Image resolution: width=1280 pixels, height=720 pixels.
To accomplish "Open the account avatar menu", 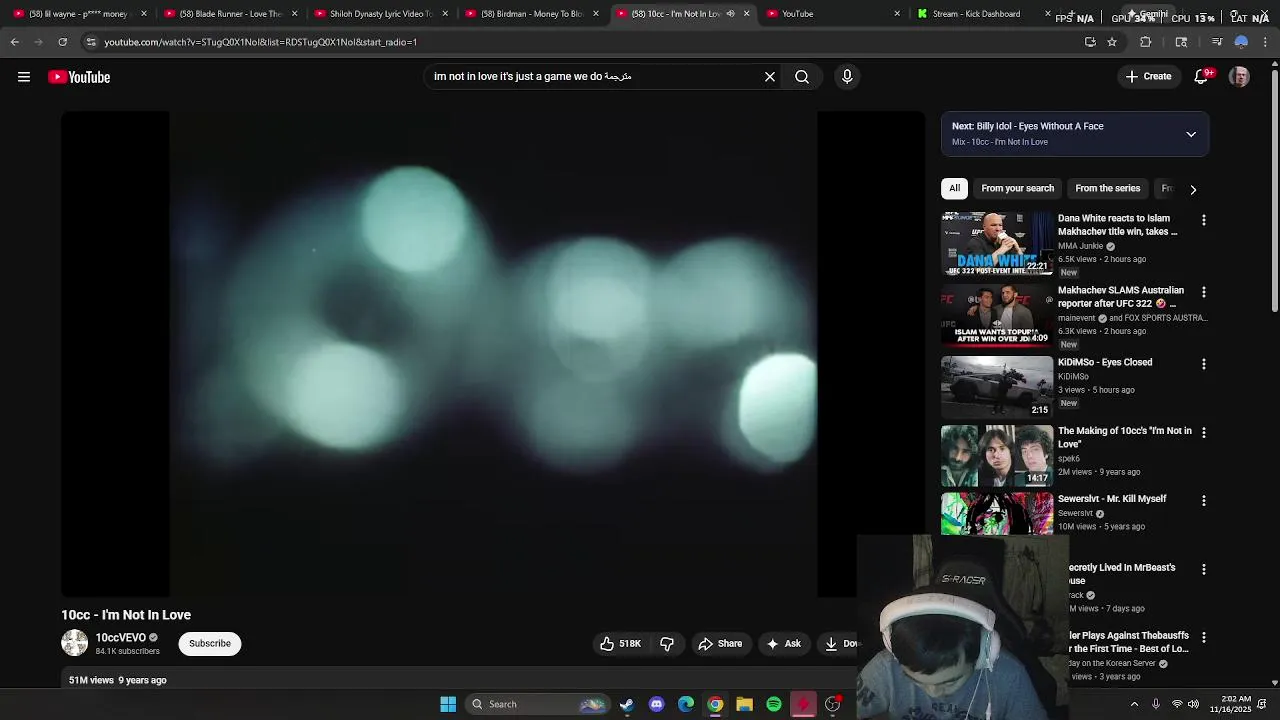I will click(x=1239, y=77).
